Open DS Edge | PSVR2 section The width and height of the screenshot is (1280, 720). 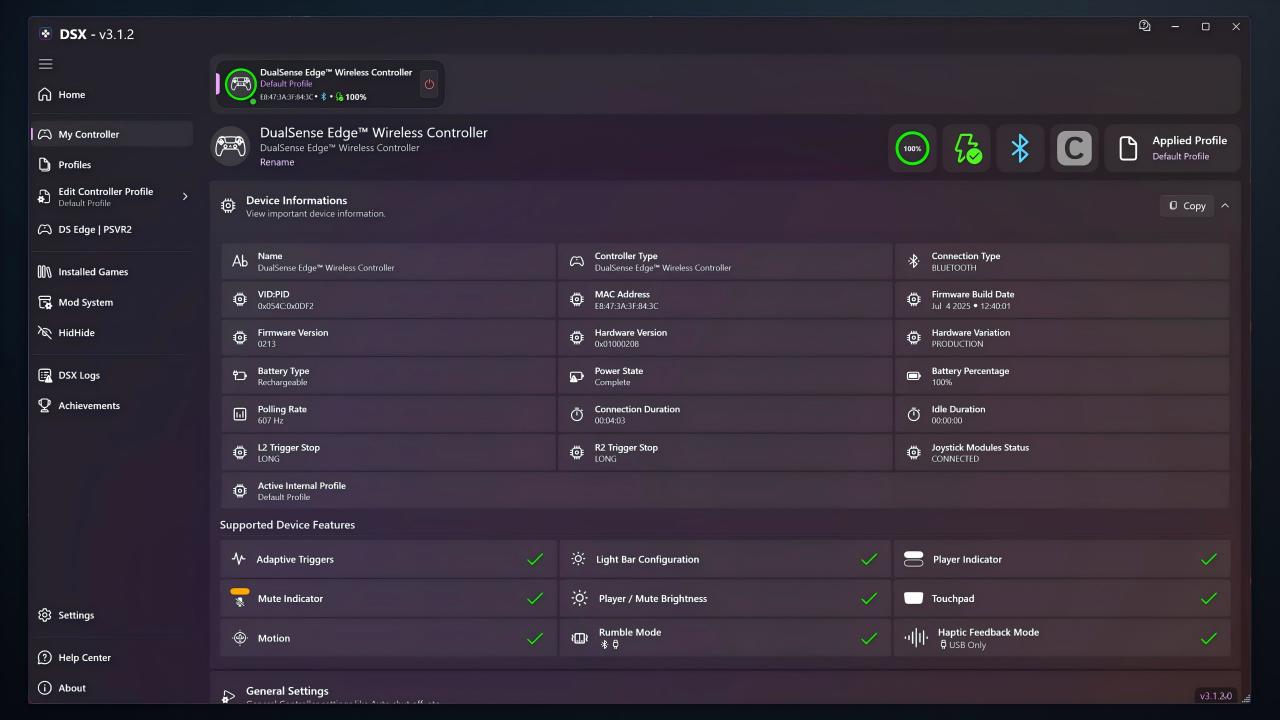pos(111,229)
